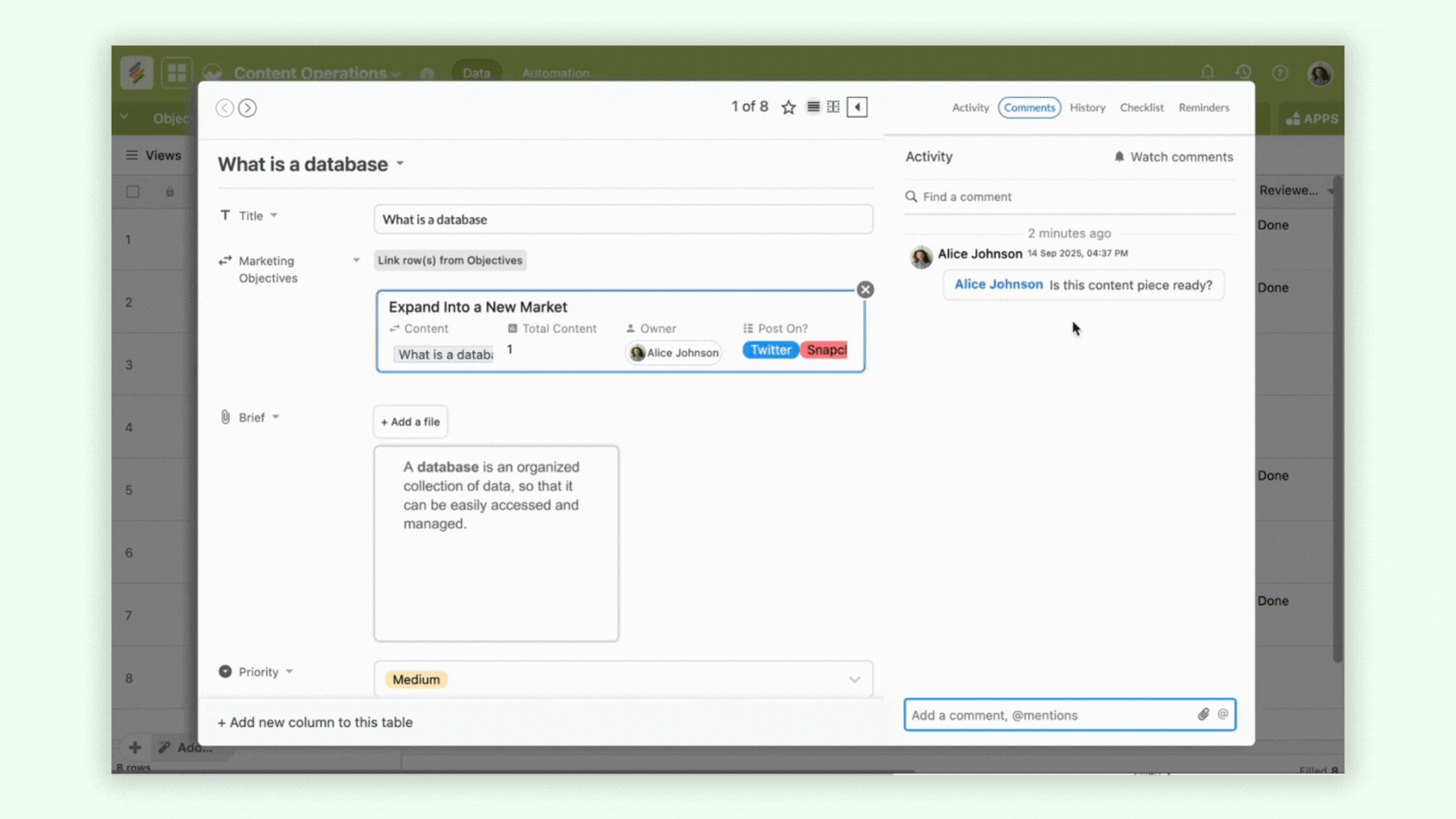The width and height of the screenshot is (1456, 819).
Task: Click Add new column to this table
Action: 315,723
